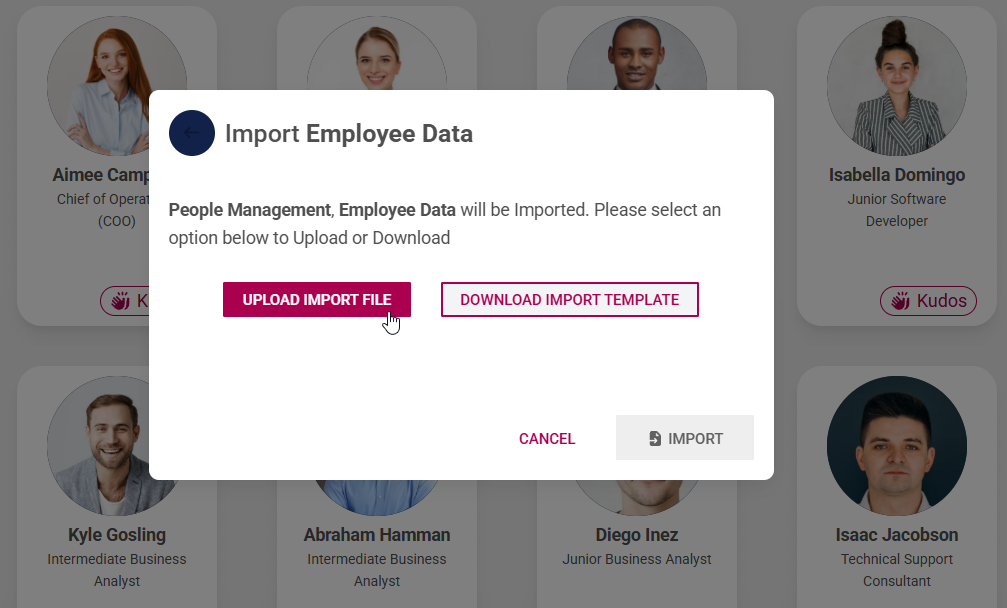This screenshot has width=1007, height=608.
Task: Click Isabella Domingo's name
Action: coord(896,174)
